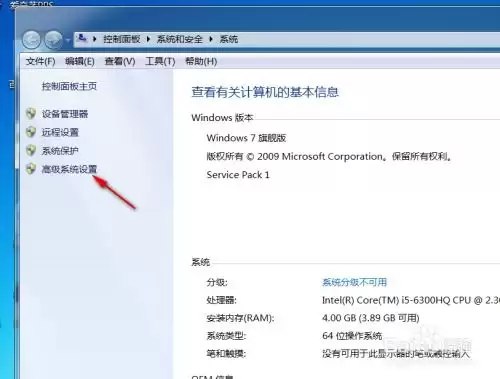The image size is (500, 379).
Task: Click the shield icon beside 设备管理器
Action: tap(31, 114)
